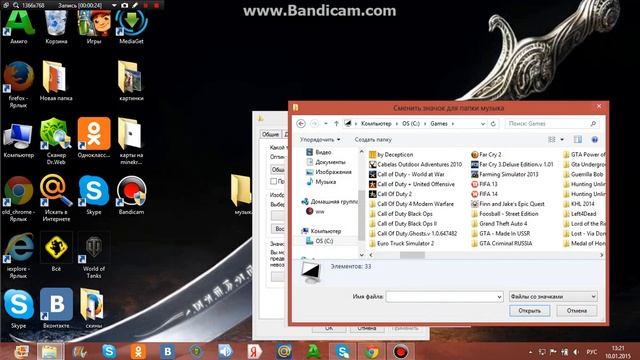
Task: Open the Файлы со значками file type dropdown
Action: click(553, 297)
